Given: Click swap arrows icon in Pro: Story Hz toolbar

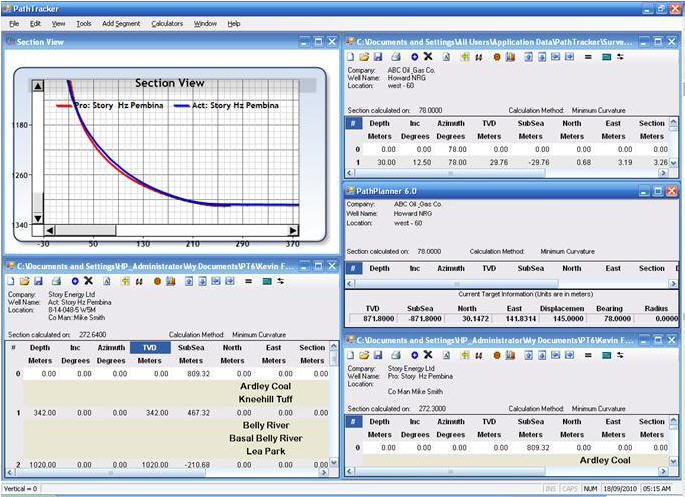Looking at the screenshot, I should pyautogui.click(x=620, y=355).
